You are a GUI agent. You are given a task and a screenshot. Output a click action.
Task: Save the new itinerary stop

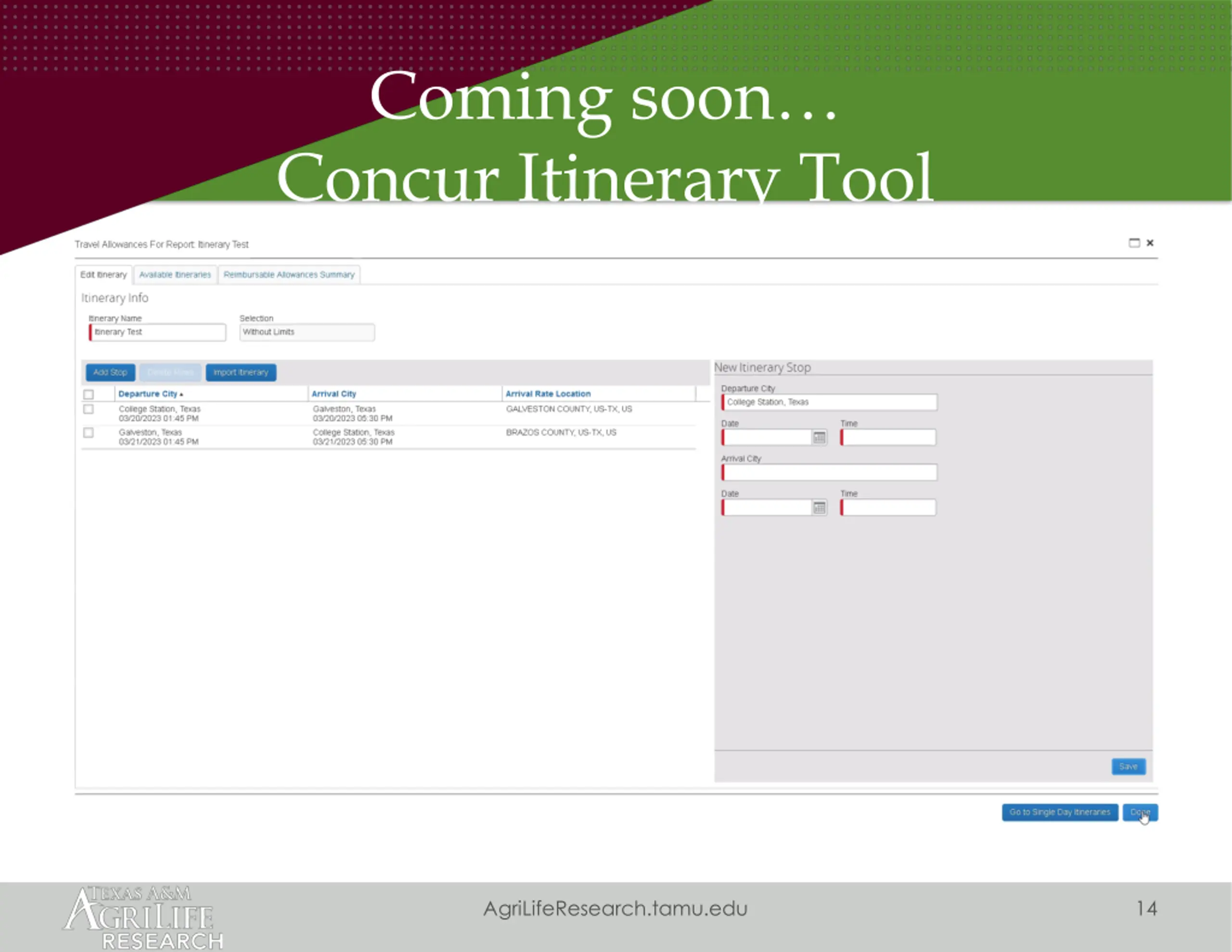[1128, 766]
